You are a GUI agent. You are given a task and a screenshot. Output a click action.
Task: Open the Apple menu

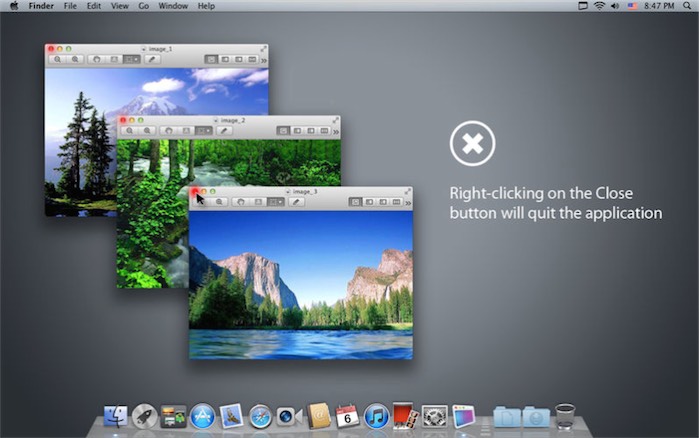[14, 6]
